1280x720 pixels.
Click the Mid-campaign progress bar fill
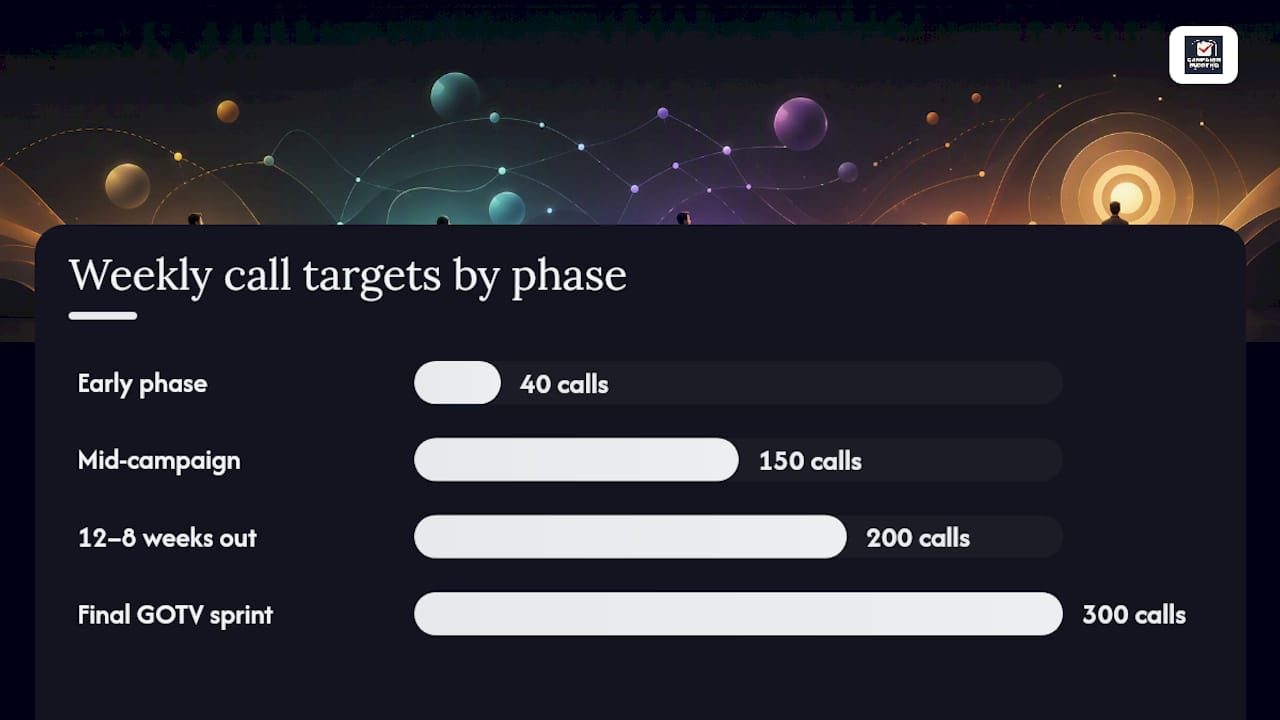click(576, 460)
